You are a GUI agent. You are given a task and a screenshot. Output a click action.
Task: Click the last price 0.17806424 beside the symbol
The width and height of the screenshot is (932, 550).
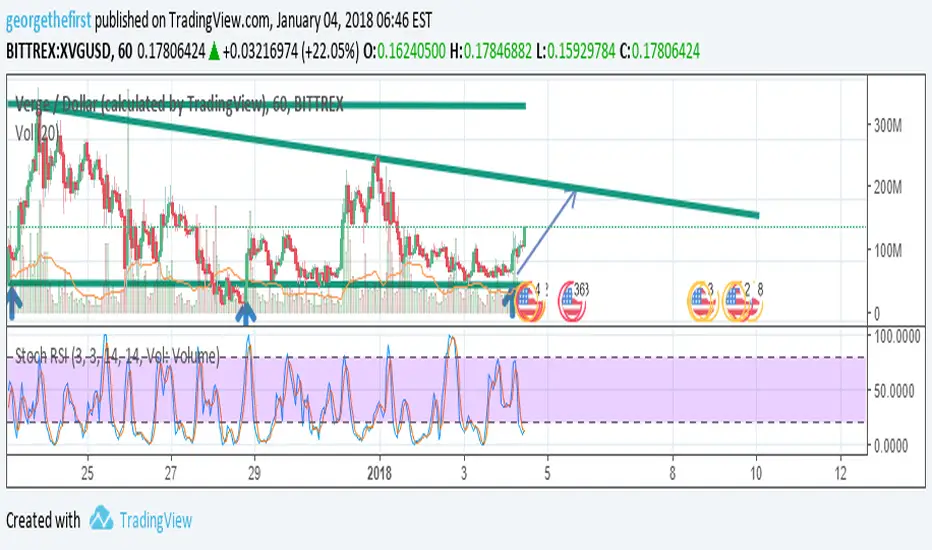[x=171, y=51]
